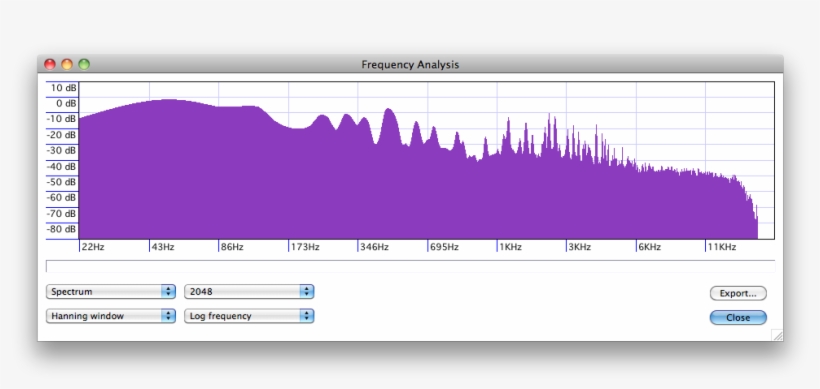The image size is (820, 389).
Task: Click the 86Hz axis label
Action: (232, 247)
